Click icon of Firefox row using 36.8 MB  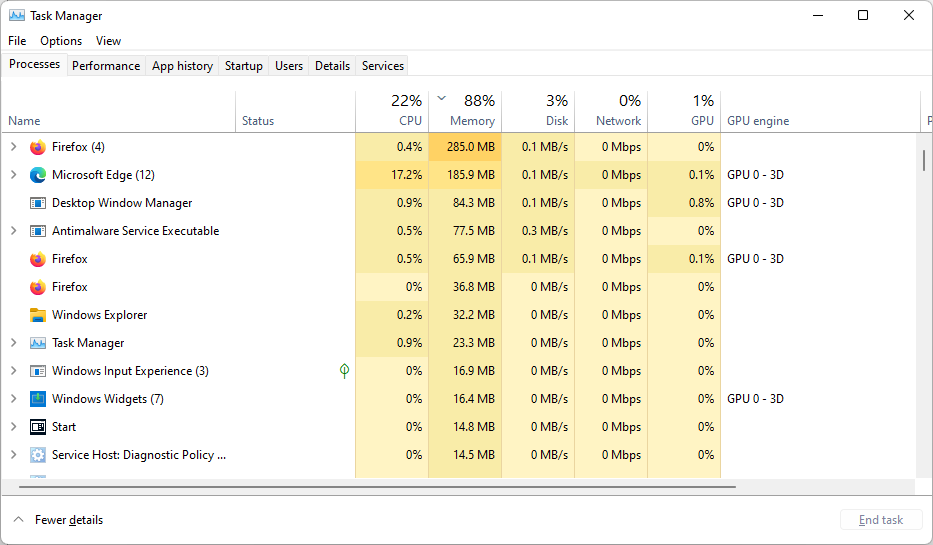point(37,287)
